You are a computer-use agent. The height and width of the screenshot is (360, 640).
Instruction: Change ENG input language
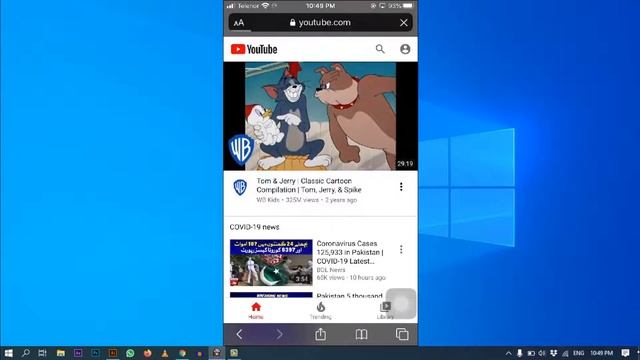pyautogui.click(x=578, y=353)
